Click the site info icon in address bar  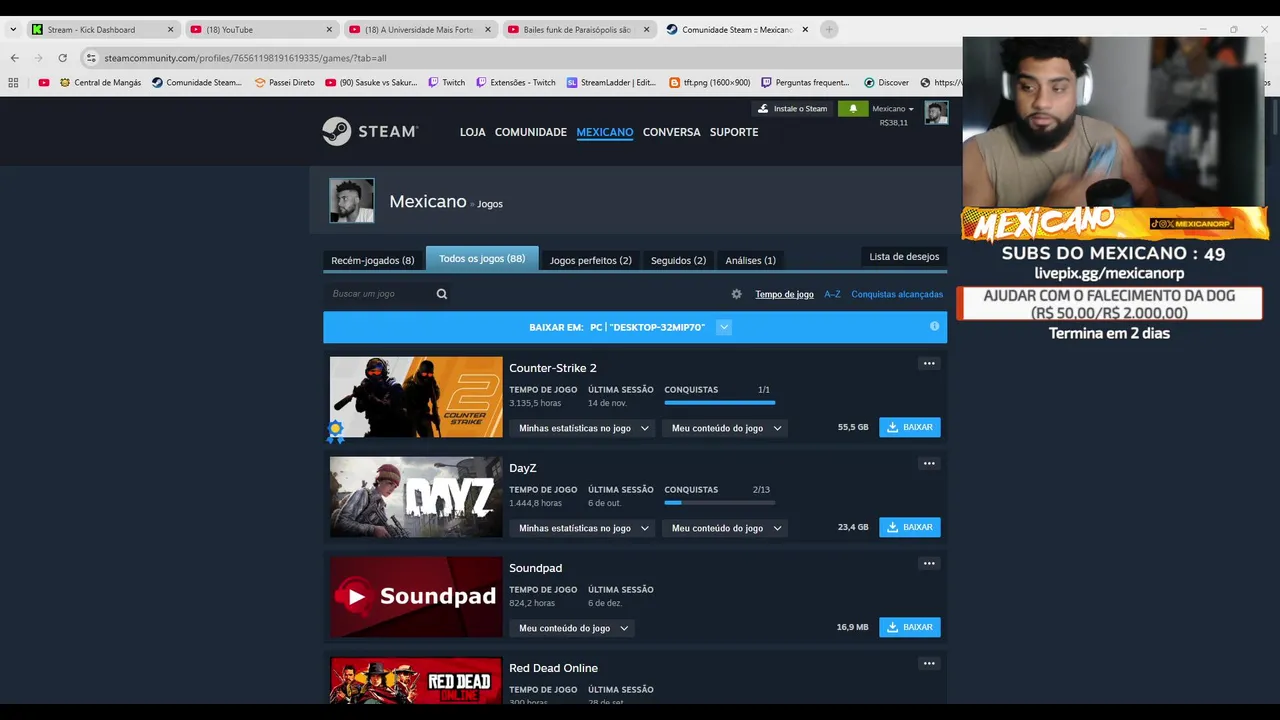tap(91, 58)
